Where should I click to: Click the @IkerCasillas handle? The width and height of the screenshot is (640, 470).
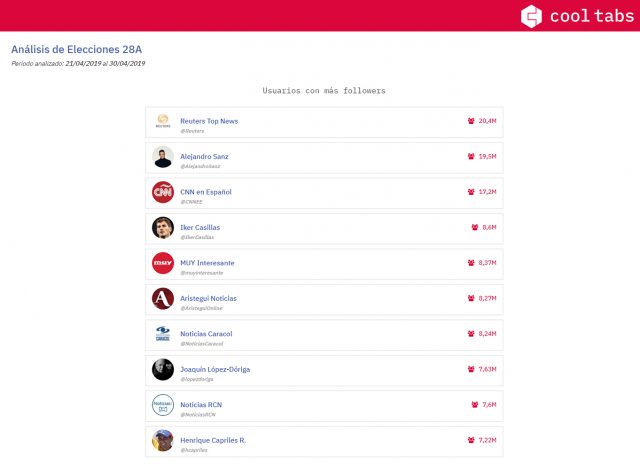(x=197, y=237)
